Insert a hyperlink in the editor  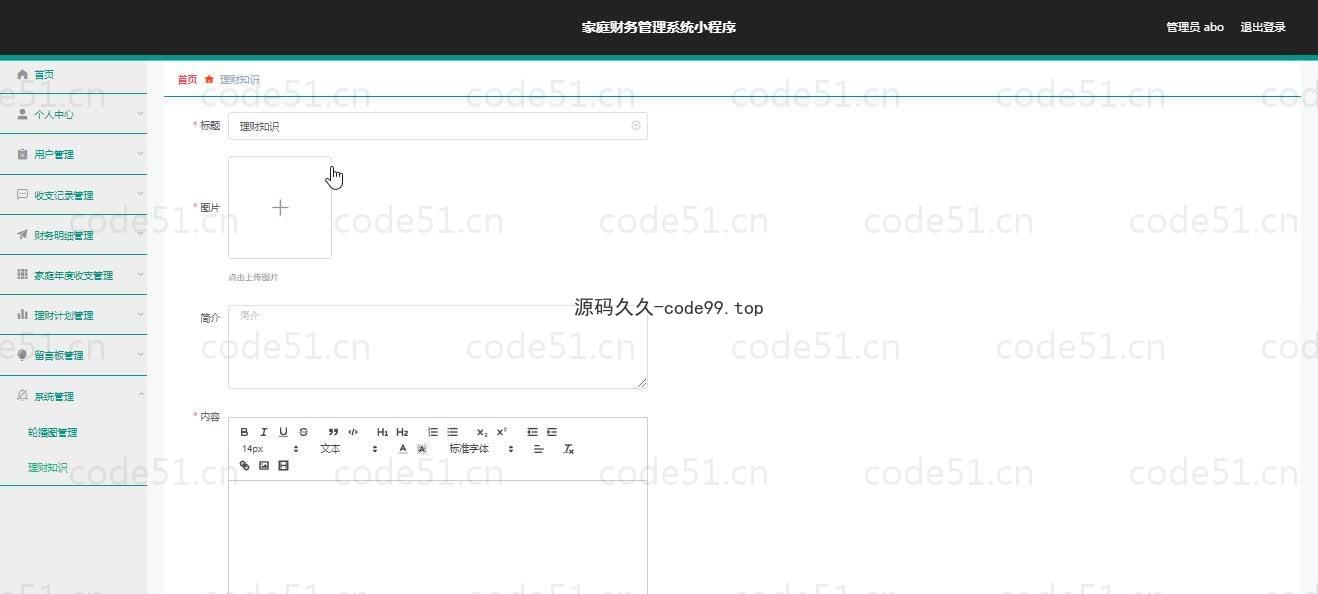point(244,466)
